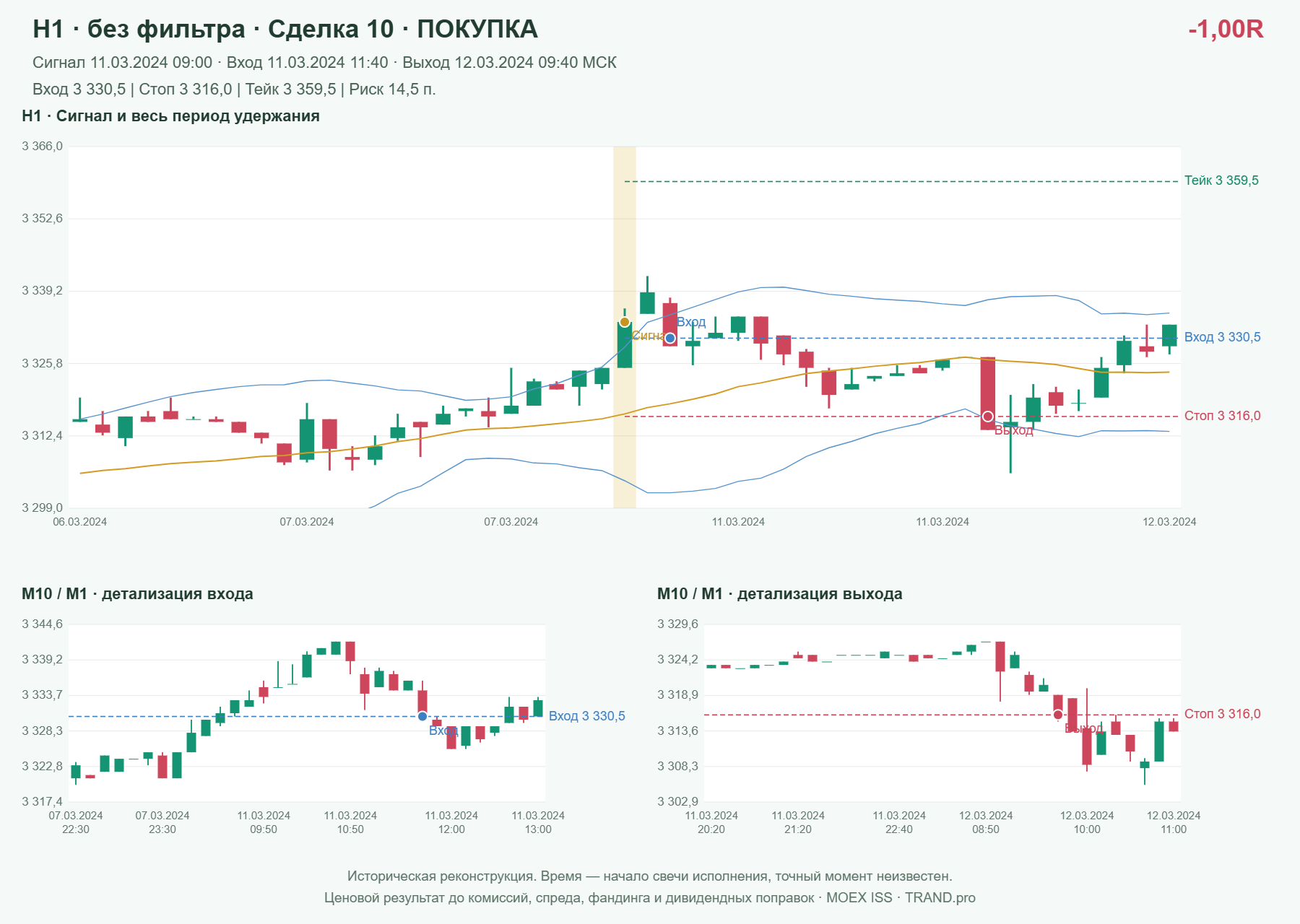Viewport: 1300px width, 924px height.
Task: Click the H1 price axis label 3 299,0
Action: (x=42, y=508)
